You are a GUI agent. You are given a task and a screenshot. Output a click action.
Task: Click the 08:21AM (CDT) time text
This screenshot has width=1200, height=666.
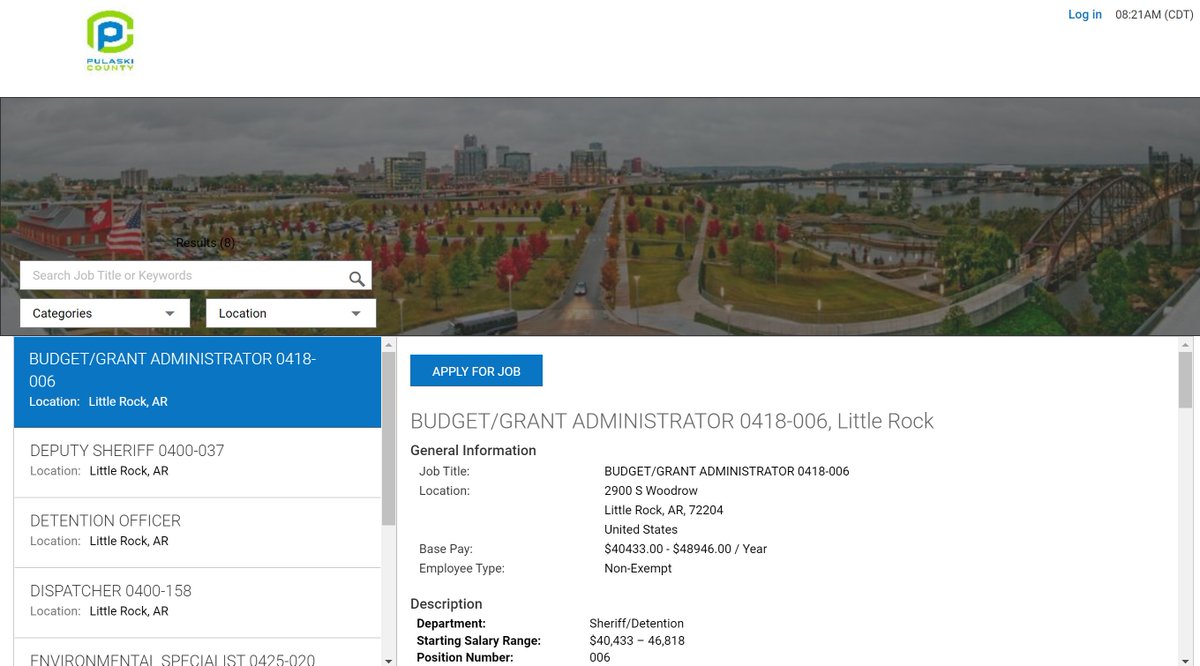[1154, 15]
